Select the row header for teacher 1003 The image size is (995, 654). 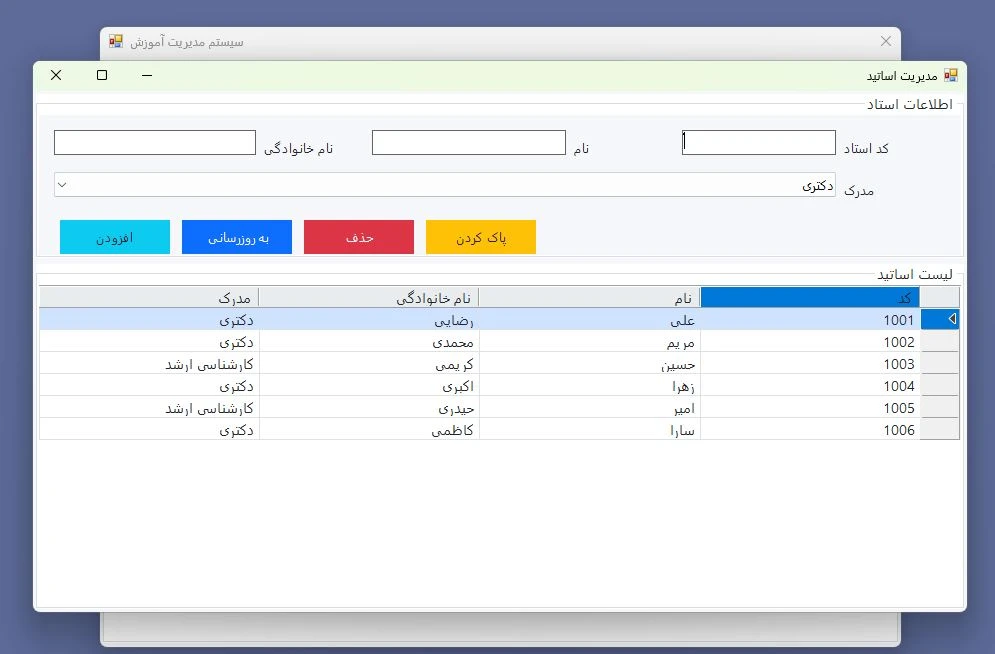pos(939,364)
